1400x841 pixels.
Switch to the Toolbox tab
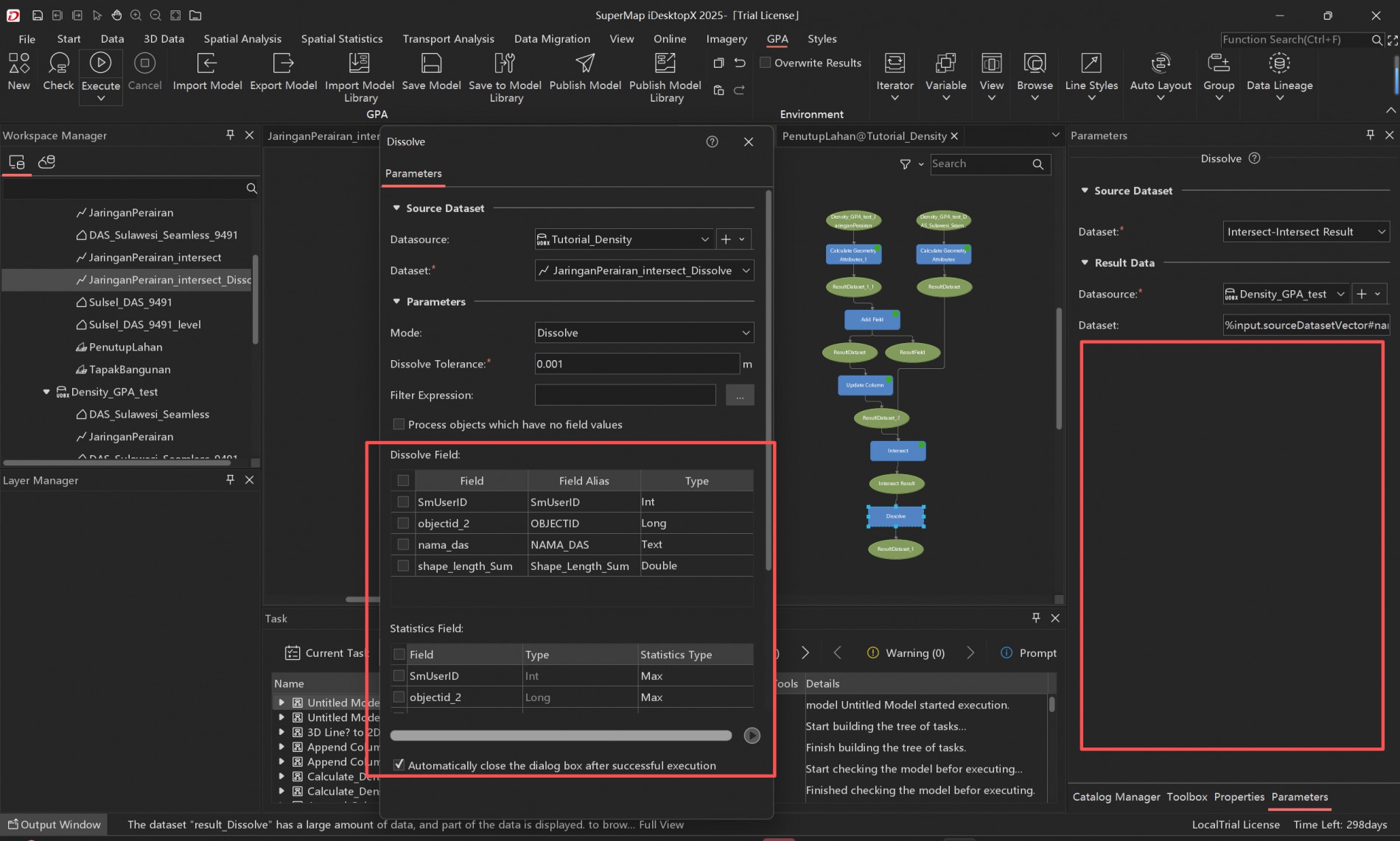pos(1186,797)
